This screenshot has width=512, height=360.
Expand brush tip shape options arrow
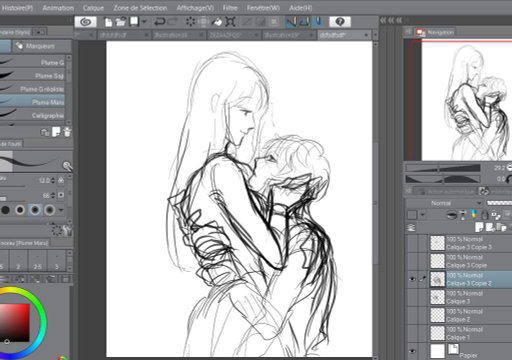[x=61, y=210]
